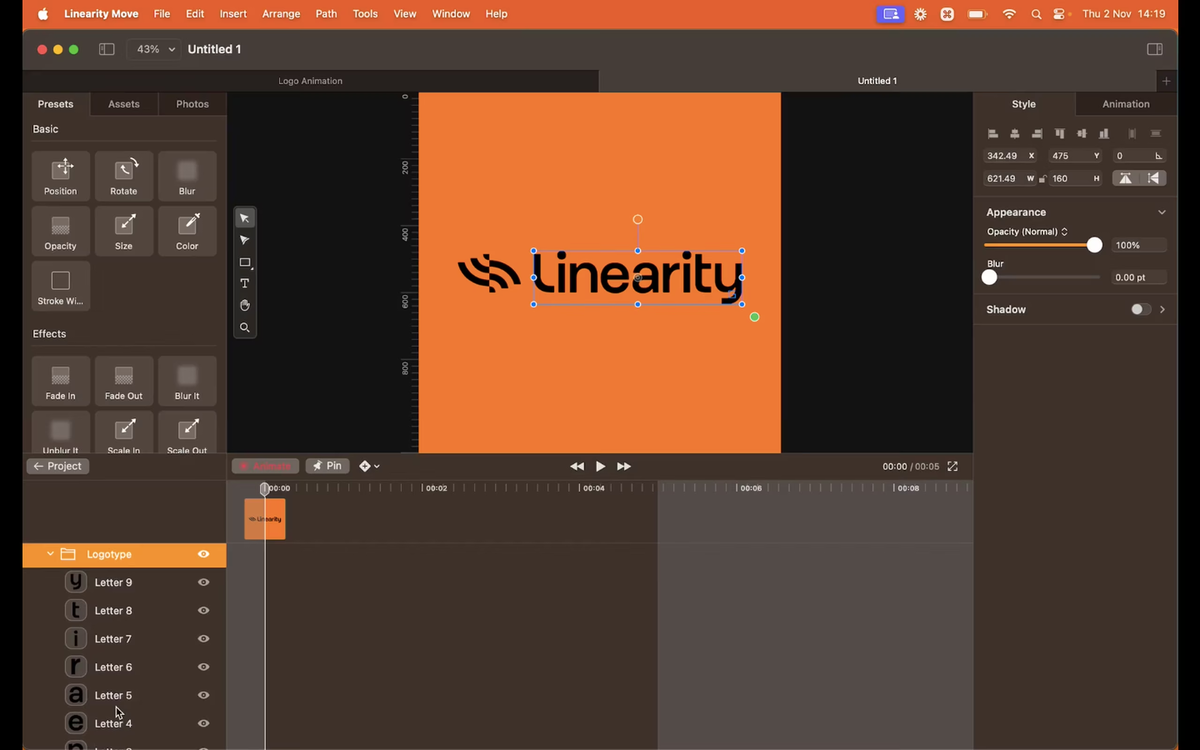Open the Path menu
This screenshot has height=750, width=1200.
pos(326,14)
